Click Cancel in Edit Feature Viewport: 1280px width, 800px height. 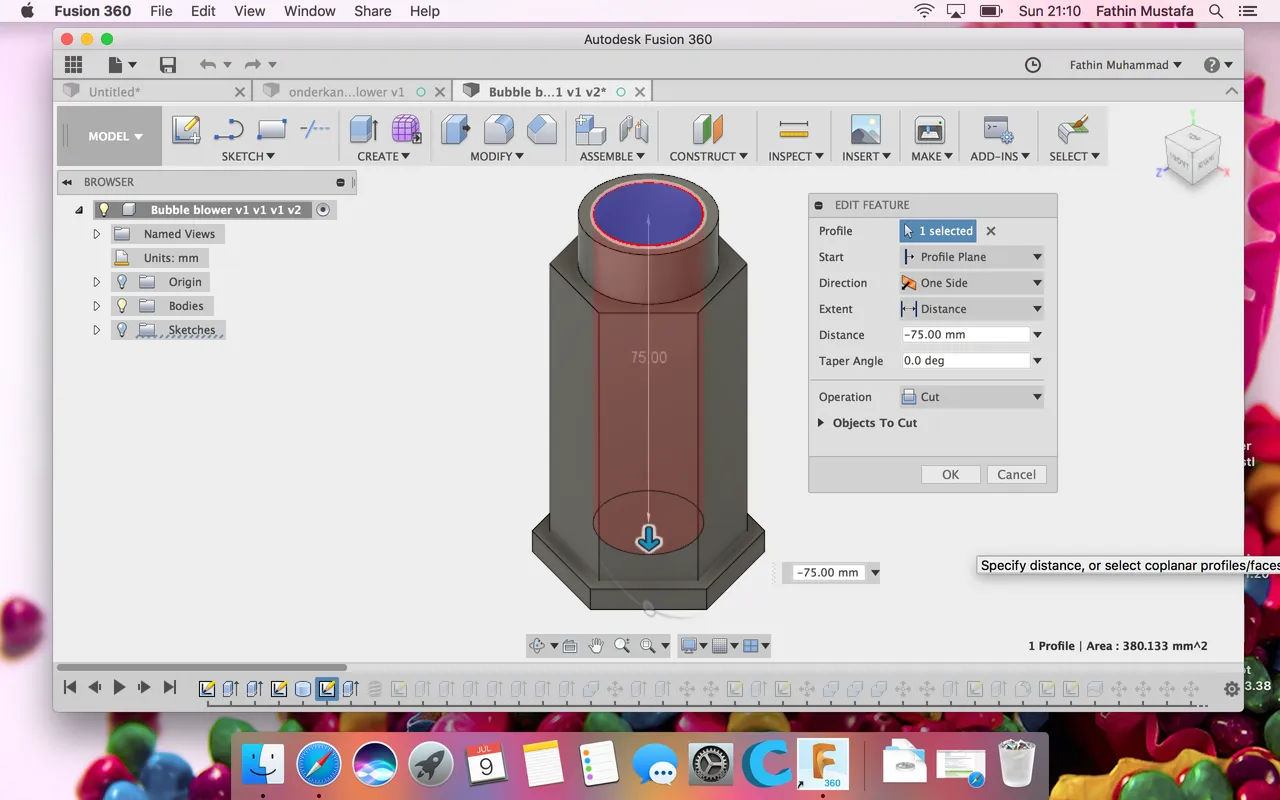[x=1017, y=475]
